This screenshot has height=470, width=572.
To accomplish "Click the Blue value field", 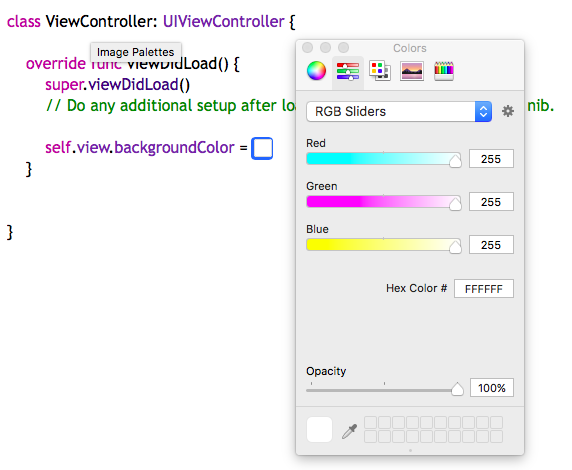I will click(491, 245).
